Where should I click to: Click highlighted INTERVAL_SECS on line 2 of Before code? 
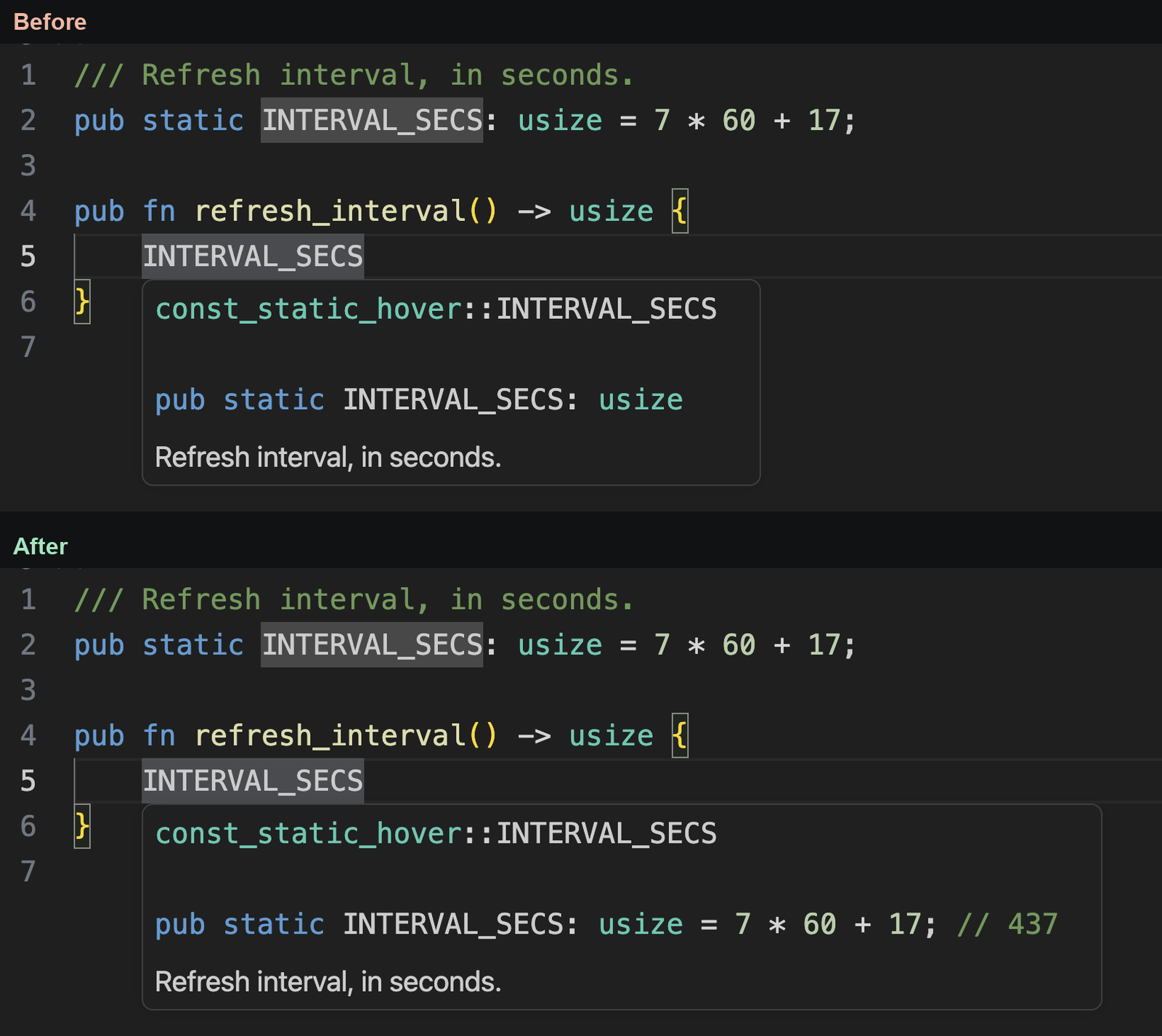[x=372, y=121]
